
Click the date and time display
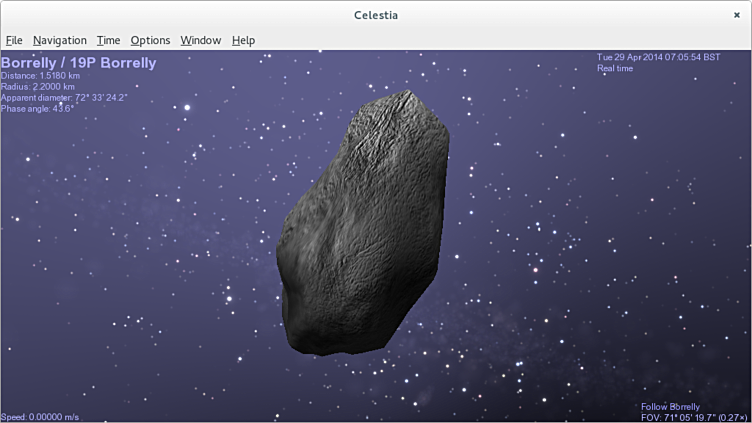[x=658, y=57]
